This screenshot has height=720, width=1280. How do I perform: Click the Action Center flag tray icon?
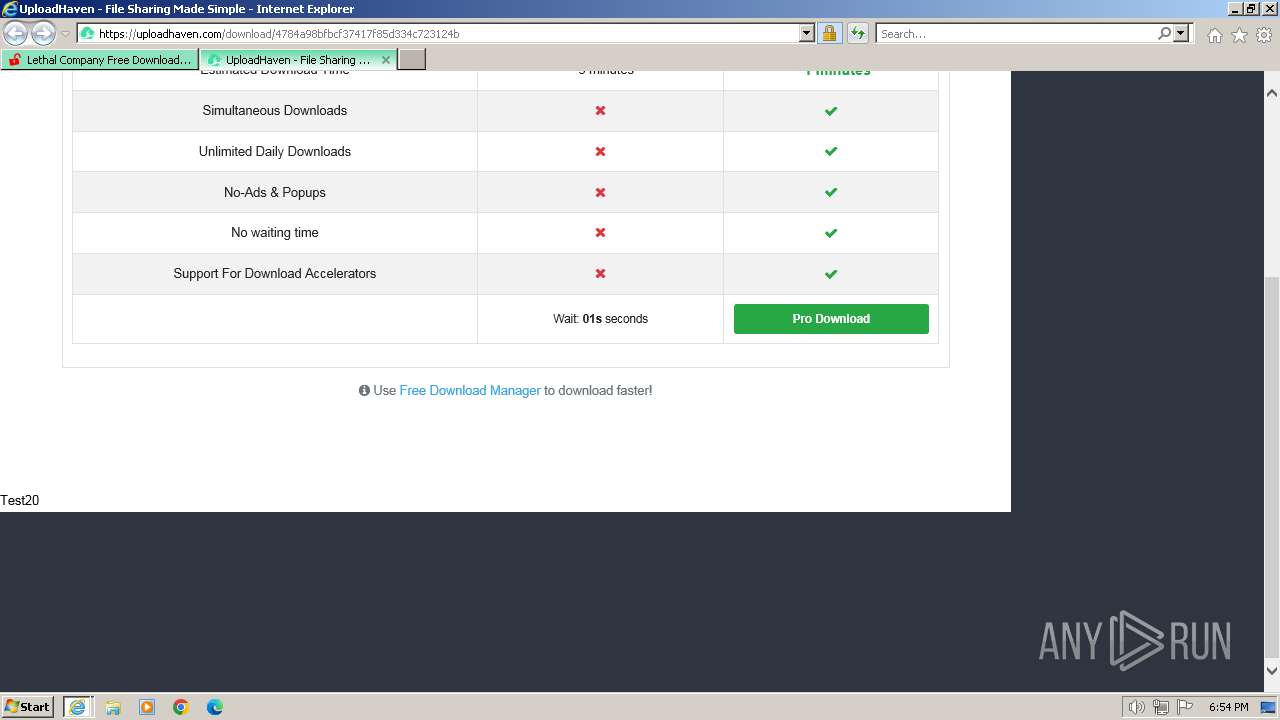pos(1185,707)
